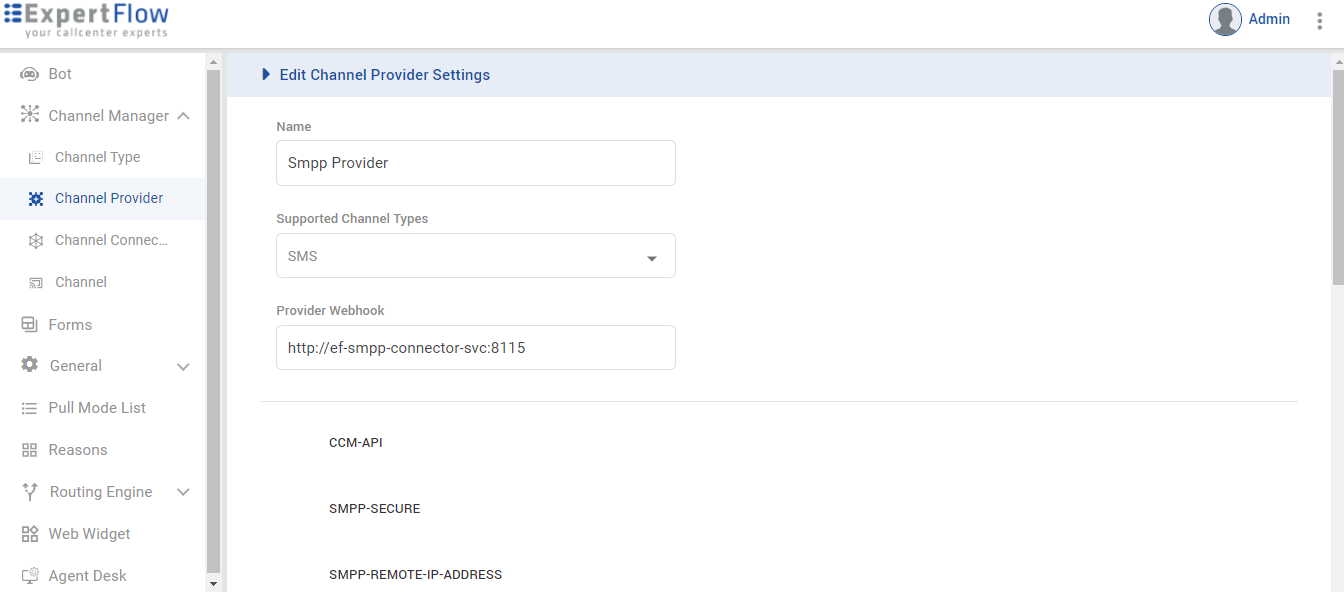Expand the Routing Engine section

[x=183, y=491]
